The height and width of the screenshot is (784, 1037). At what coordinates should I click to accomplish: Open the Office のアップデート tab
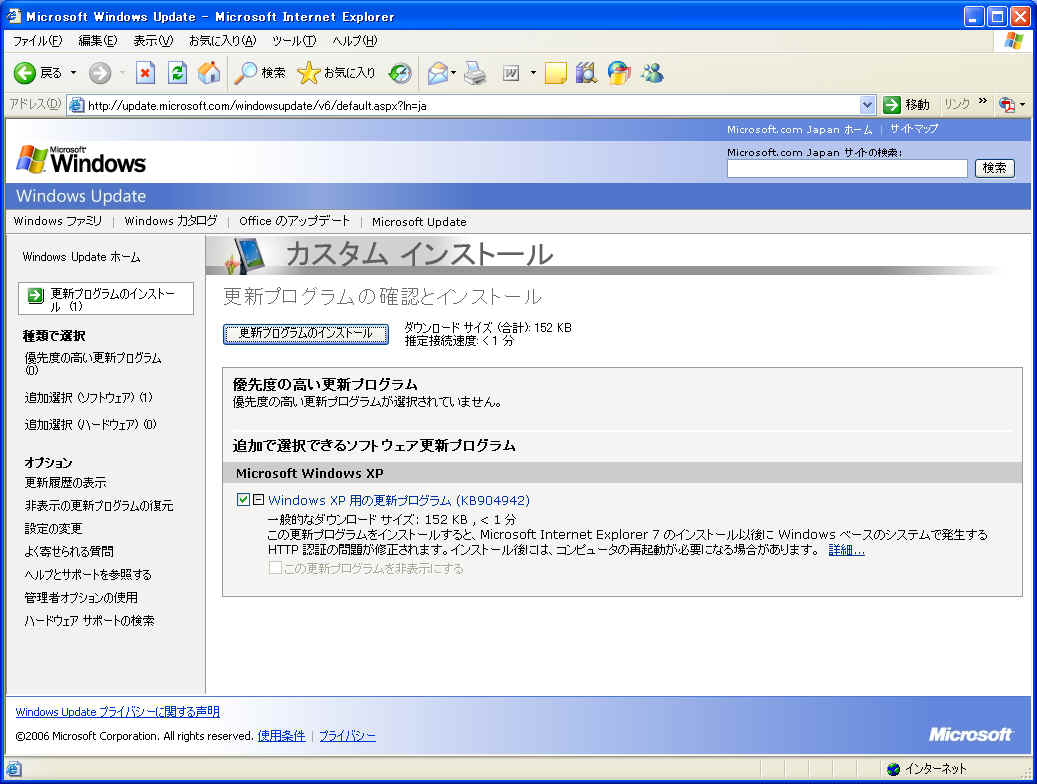coord(294,221)
